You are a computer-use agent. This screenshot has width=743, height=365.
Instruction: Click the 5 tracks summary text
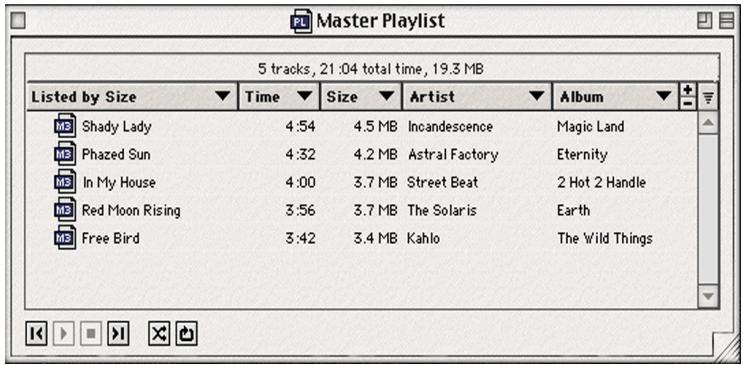click(371, 69)
